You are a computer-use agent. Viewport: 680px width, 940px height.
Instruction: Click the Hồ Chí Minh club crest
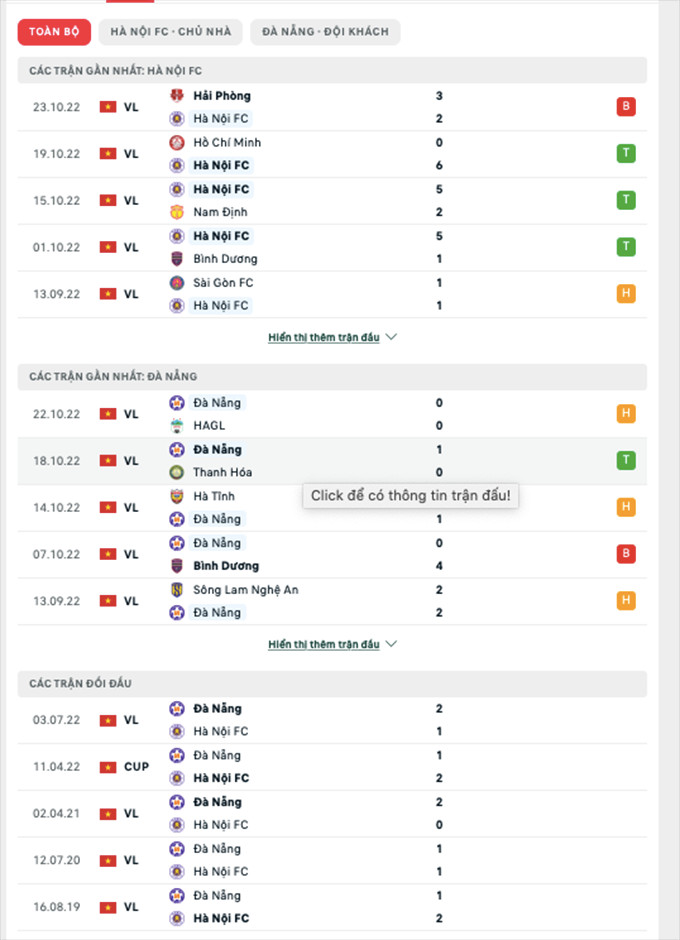(177, 143)
